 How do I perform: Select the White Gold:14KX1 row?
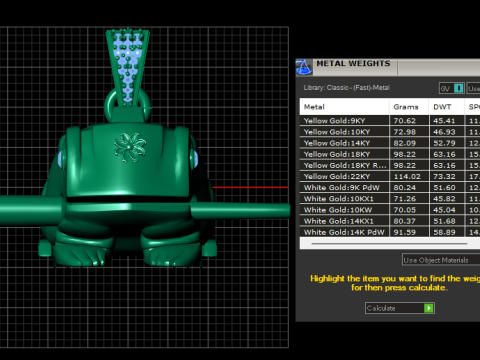pos(390,221)
